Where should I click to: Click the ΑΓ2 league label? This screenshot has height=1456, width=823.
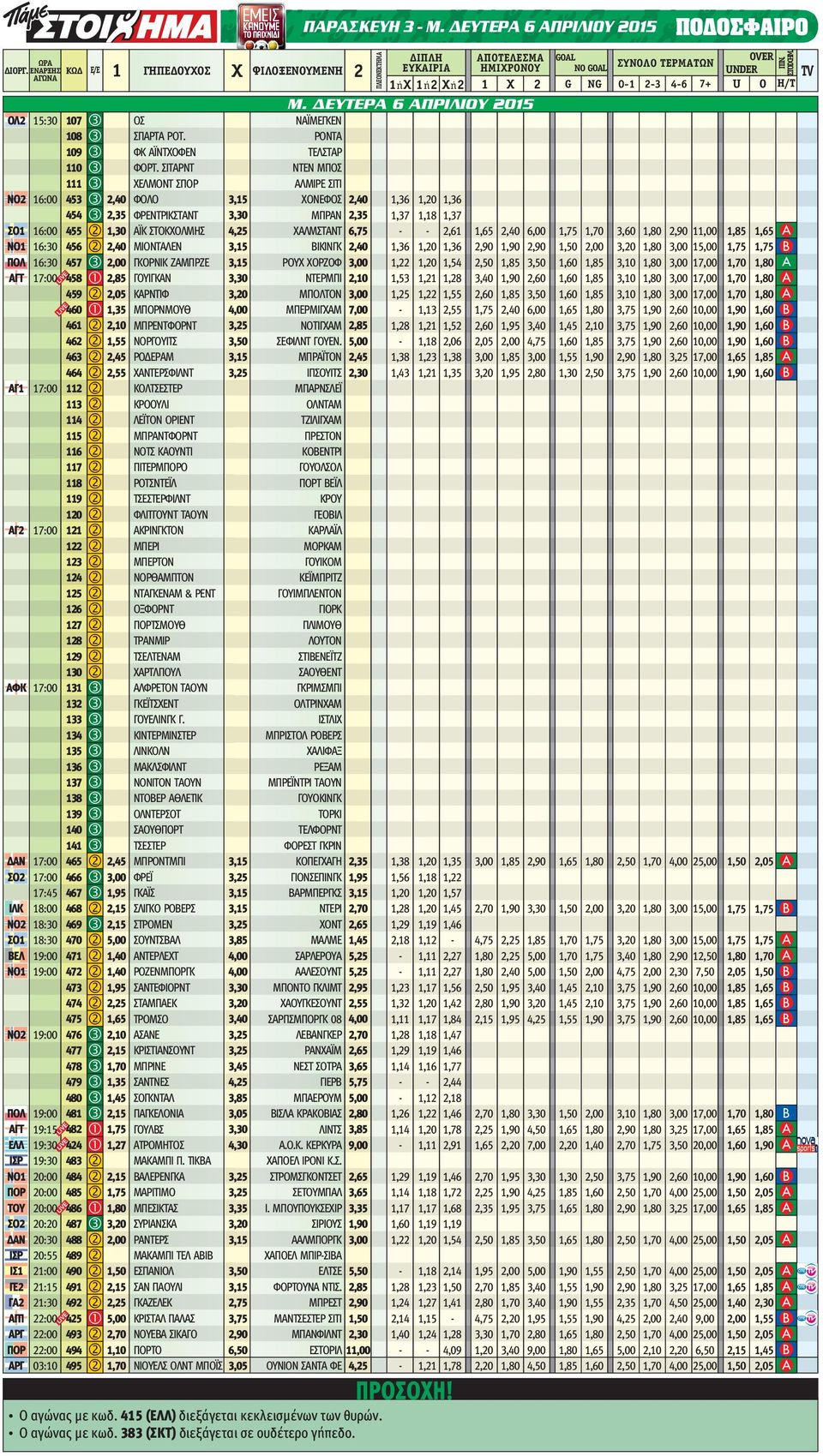[x=16, y=530]
